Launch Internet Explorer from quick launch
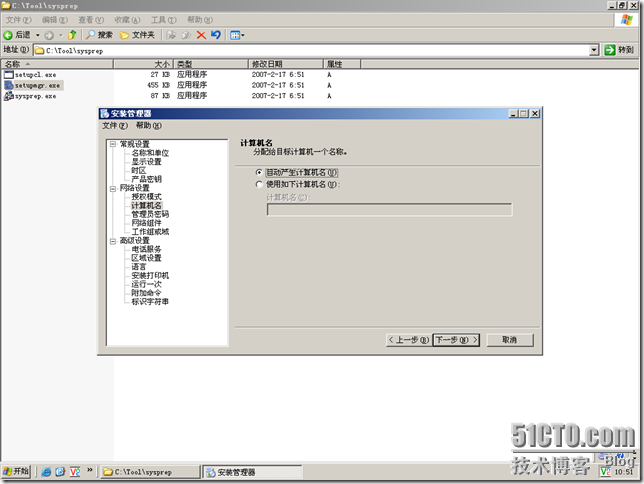 pos(46,472)
